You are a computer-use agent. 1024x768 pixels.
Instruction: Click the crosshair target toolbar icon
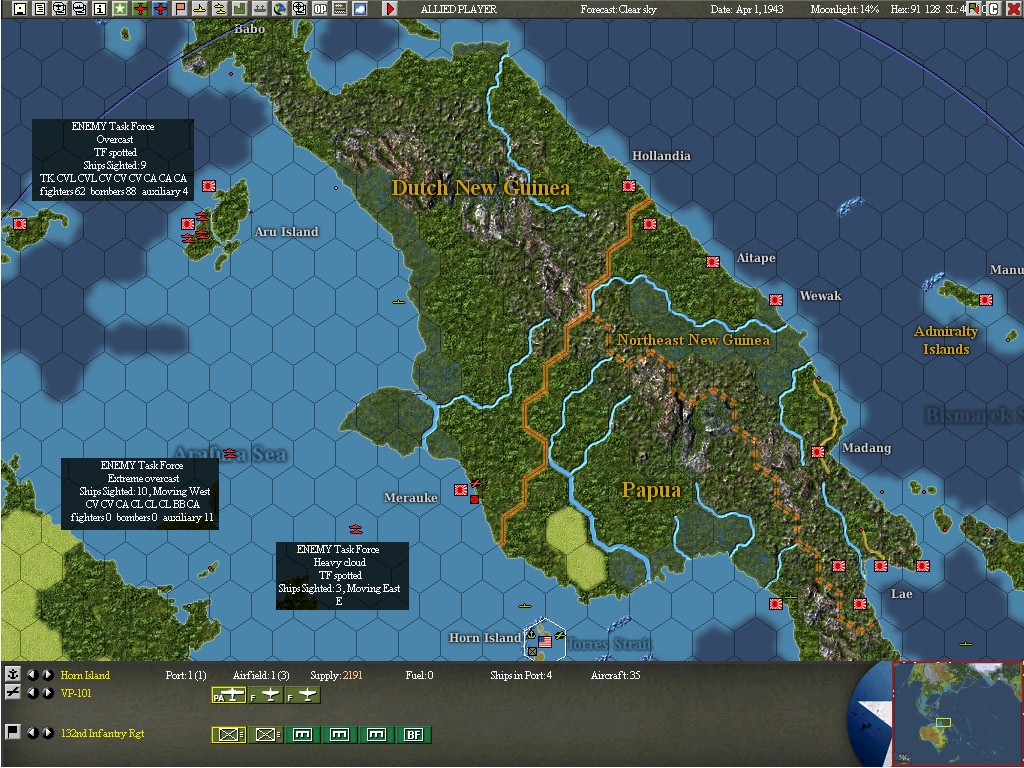(300, 8)
